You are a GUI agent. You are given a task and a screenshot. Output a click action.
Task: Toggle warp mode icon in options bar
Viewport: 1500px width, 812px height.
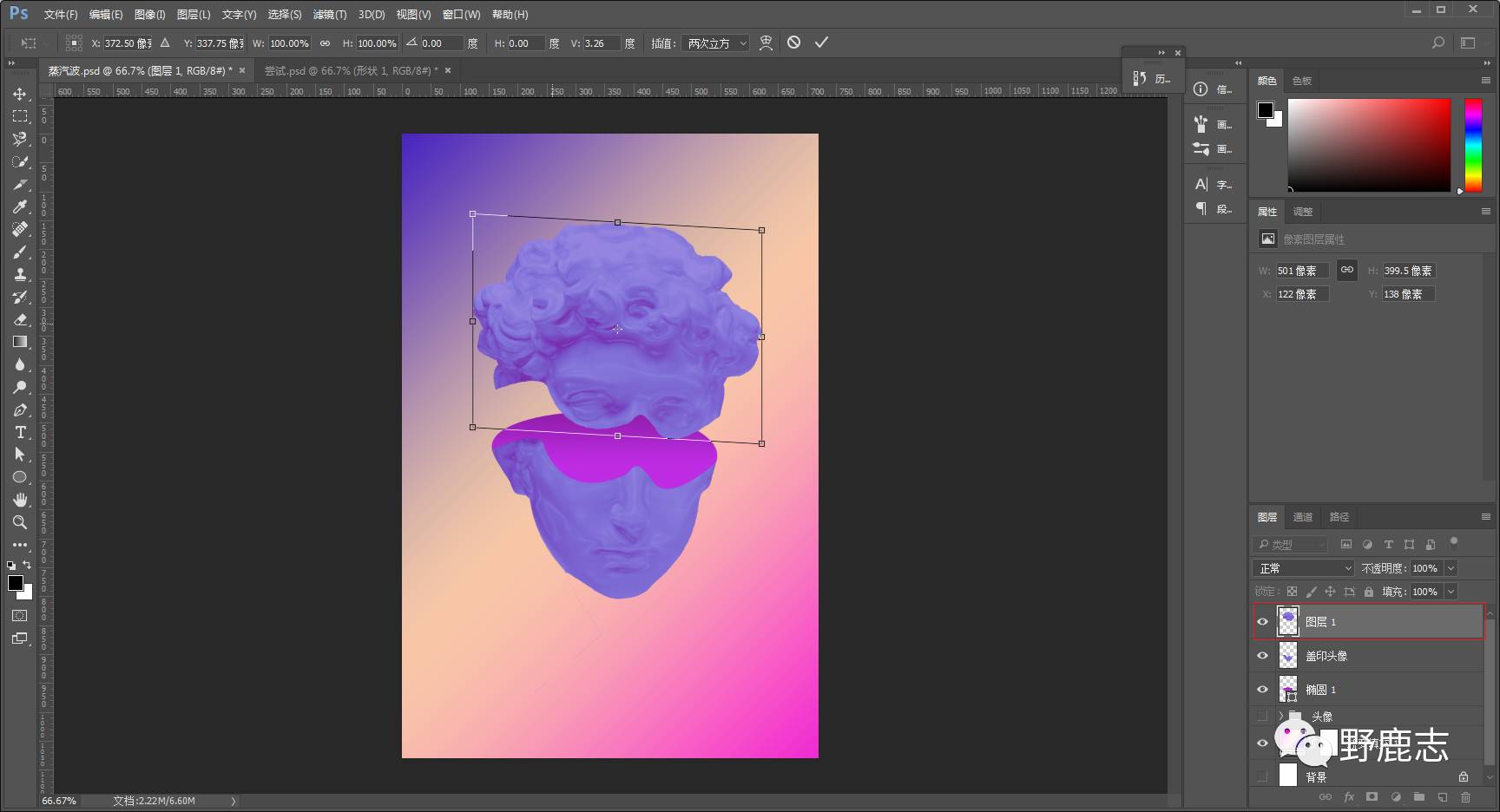pos(766,43)
